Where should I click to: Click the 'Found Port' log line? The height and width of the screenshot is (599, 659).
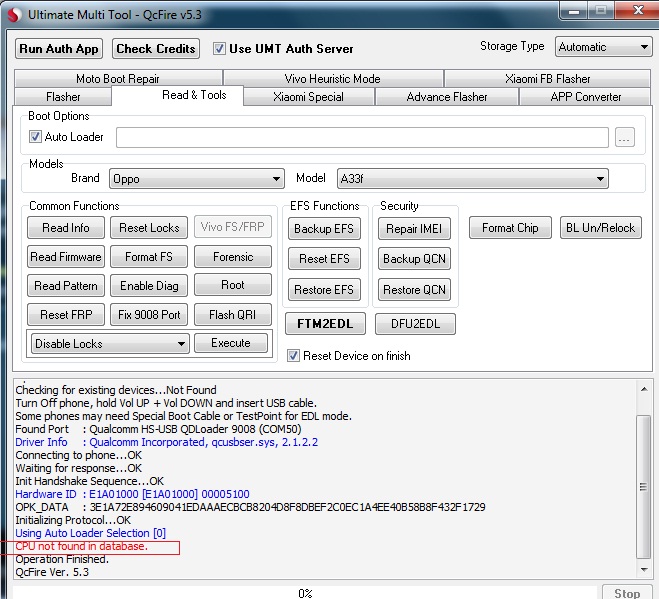(x=158, y=429)
